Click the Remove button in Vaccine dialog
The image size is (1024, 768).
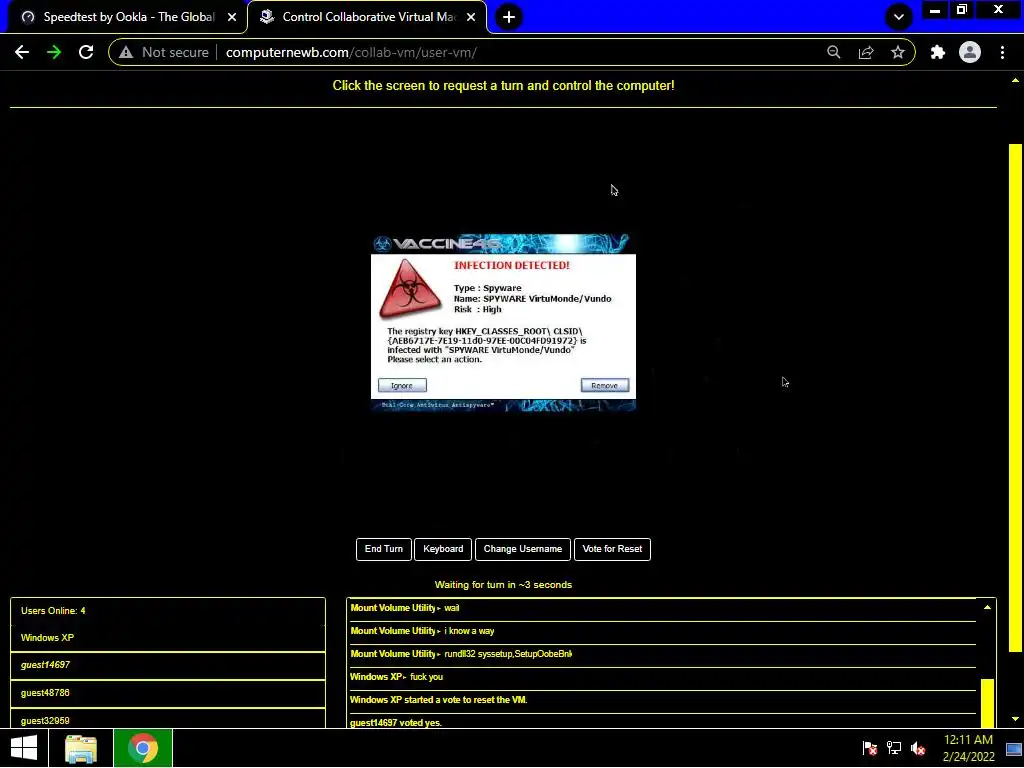(x=605, y=385)
